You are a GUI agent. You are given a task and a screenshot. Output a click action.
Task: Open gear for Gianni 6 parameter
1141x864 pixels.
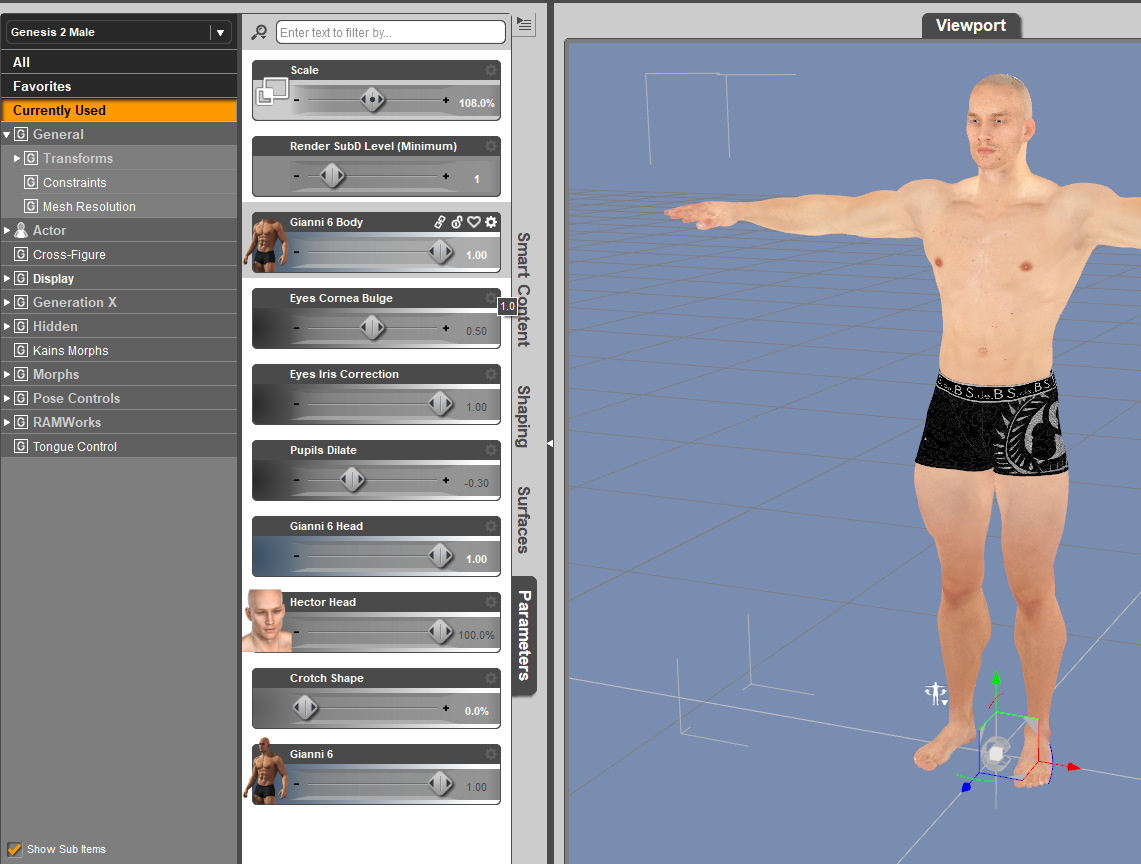[x=491, y=754]
